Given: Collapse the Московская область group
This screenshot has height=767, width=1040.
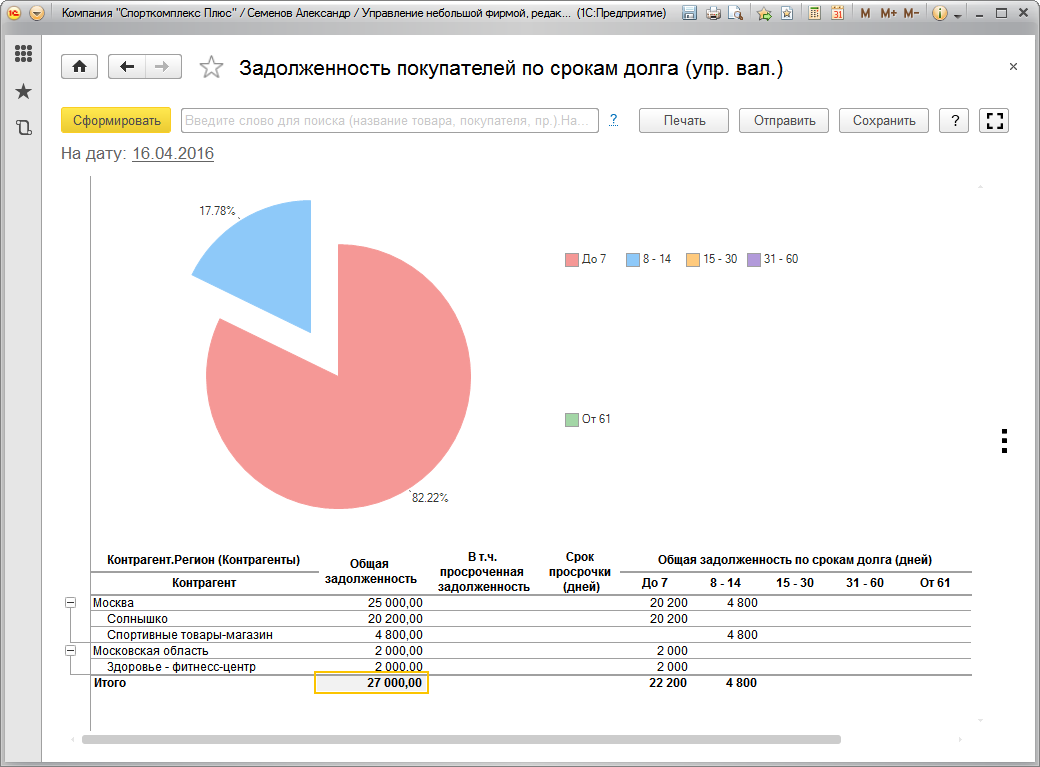Looking at the screenshot, I should (70, 651).
